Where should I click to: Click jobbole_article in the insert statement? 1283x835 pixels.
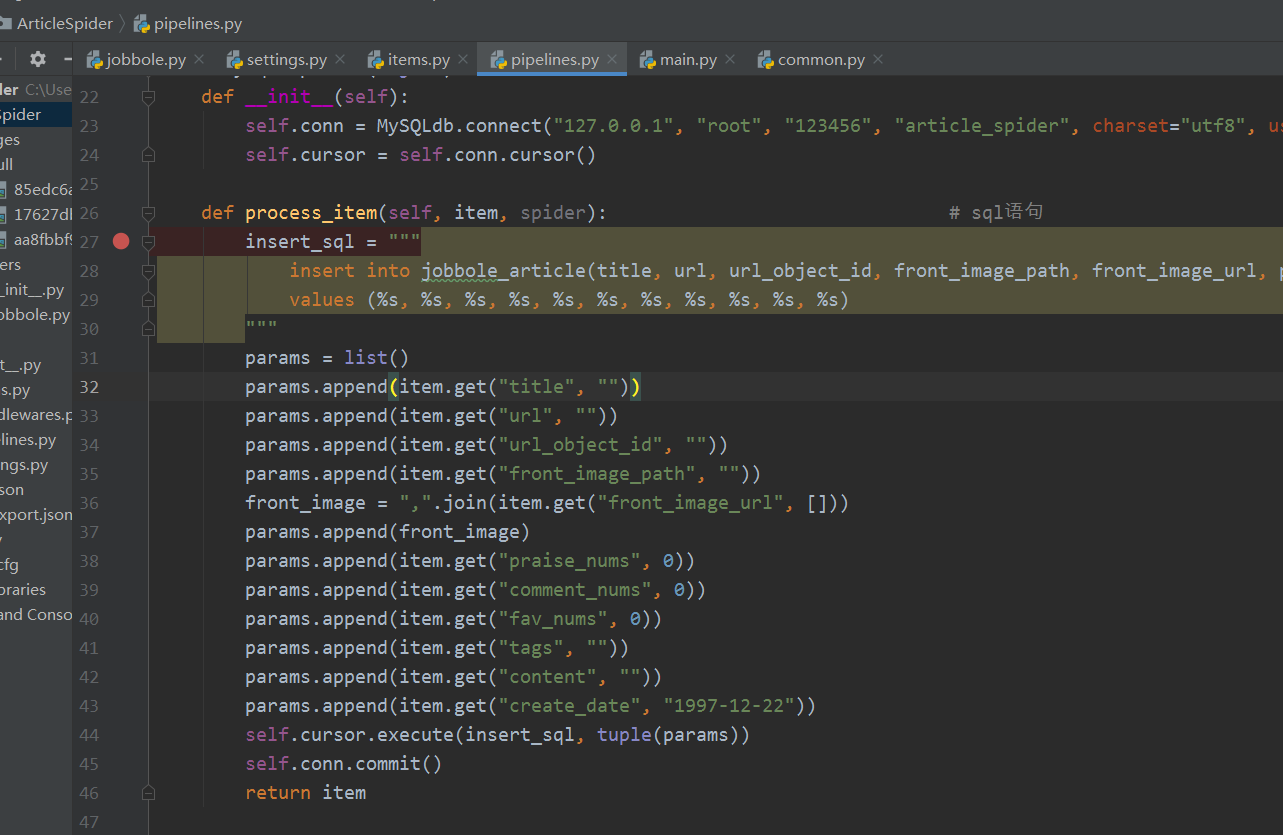(504, 270)
